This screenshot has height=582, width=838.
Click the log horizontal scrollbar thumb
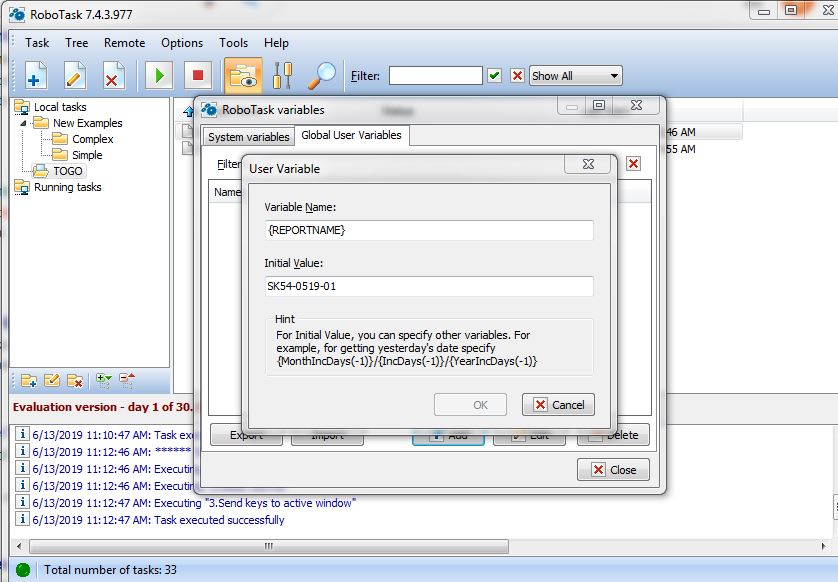(269, 546)
